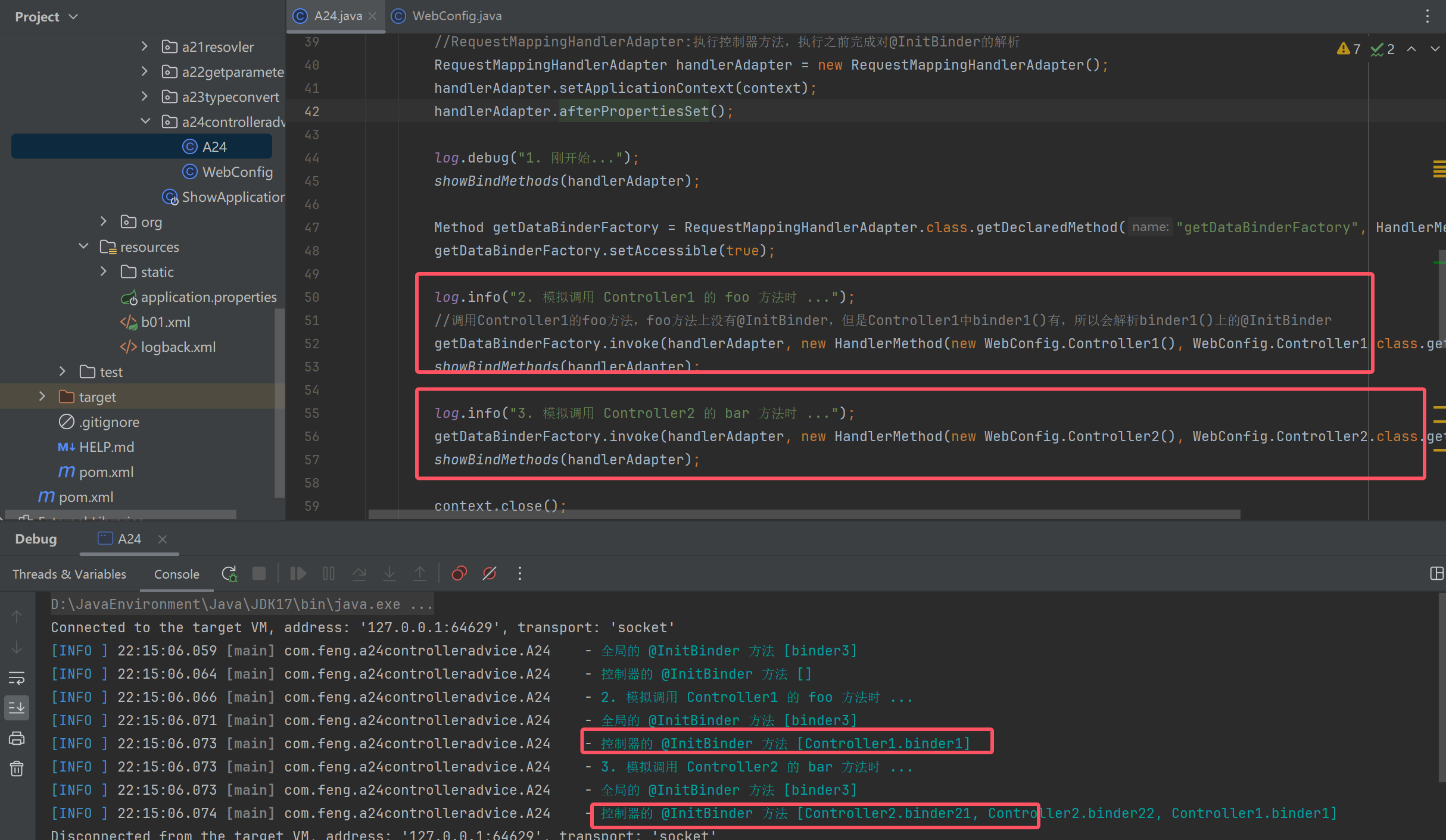The image size is (1446, 840).
Task: Expand the org folder
Action: (x=103, y=221)
